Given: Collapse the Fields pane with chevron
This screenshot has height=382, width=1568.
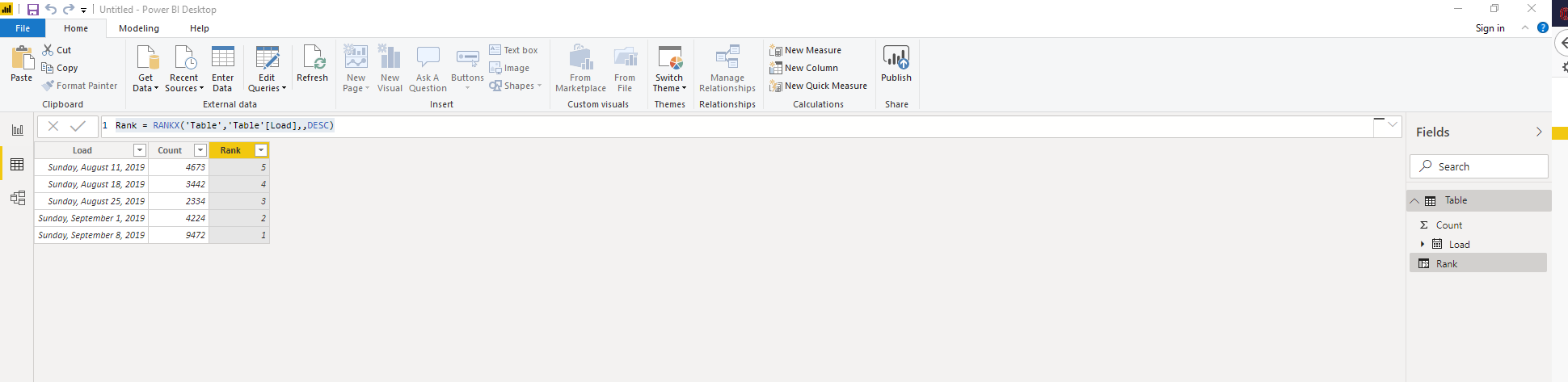Looking at the screenshot, I should (x=1539, y=132).
